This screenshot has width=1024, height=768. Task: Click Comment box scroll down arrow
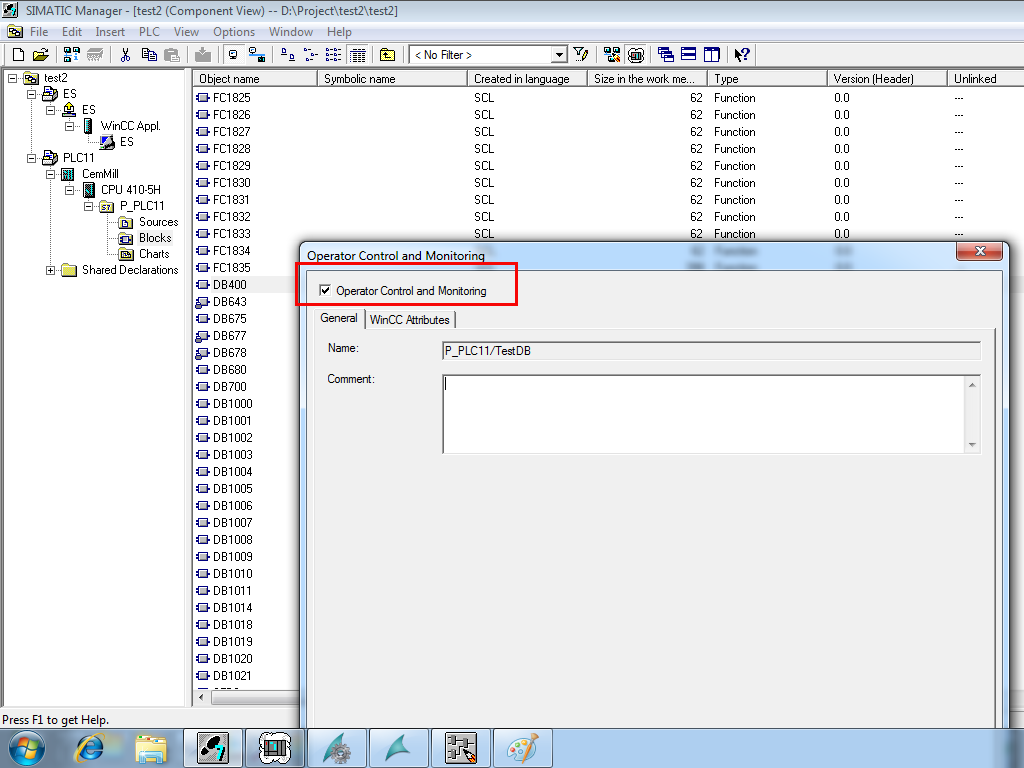972,445
